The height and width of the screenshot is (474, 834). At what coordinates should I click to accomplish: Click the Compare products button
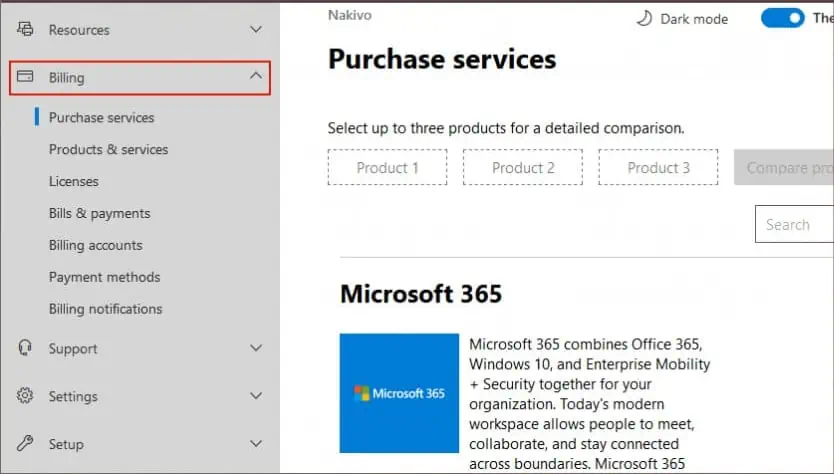pyautogui.click(x=784, y=168)
